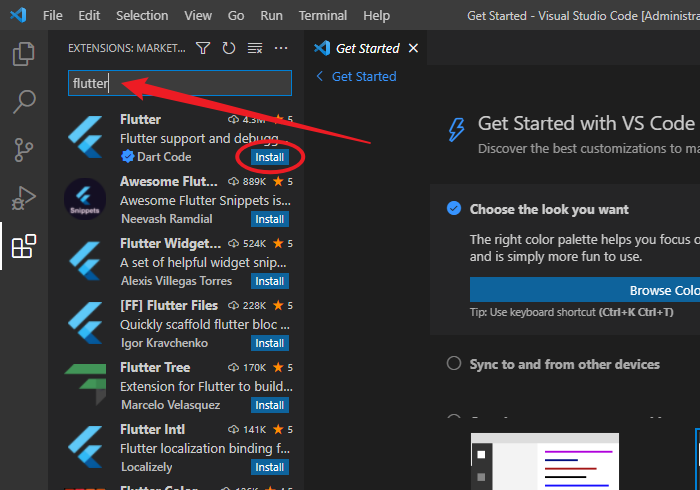The image size is (700, 490).
Task: Click the color theme preview thumbnail
Action: pos(545,461)
